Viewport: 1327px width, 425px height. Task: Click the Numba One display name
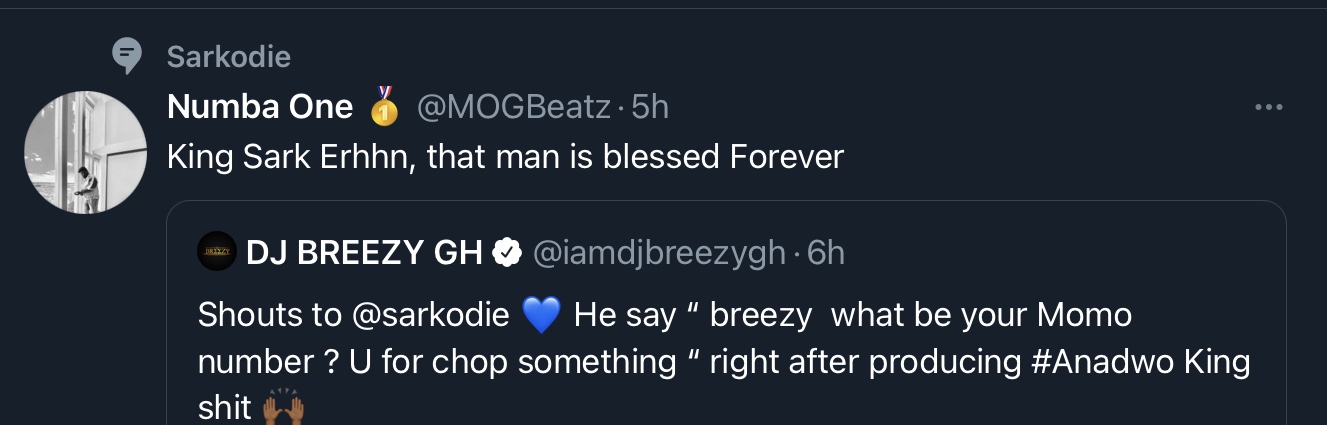(260, 107)
